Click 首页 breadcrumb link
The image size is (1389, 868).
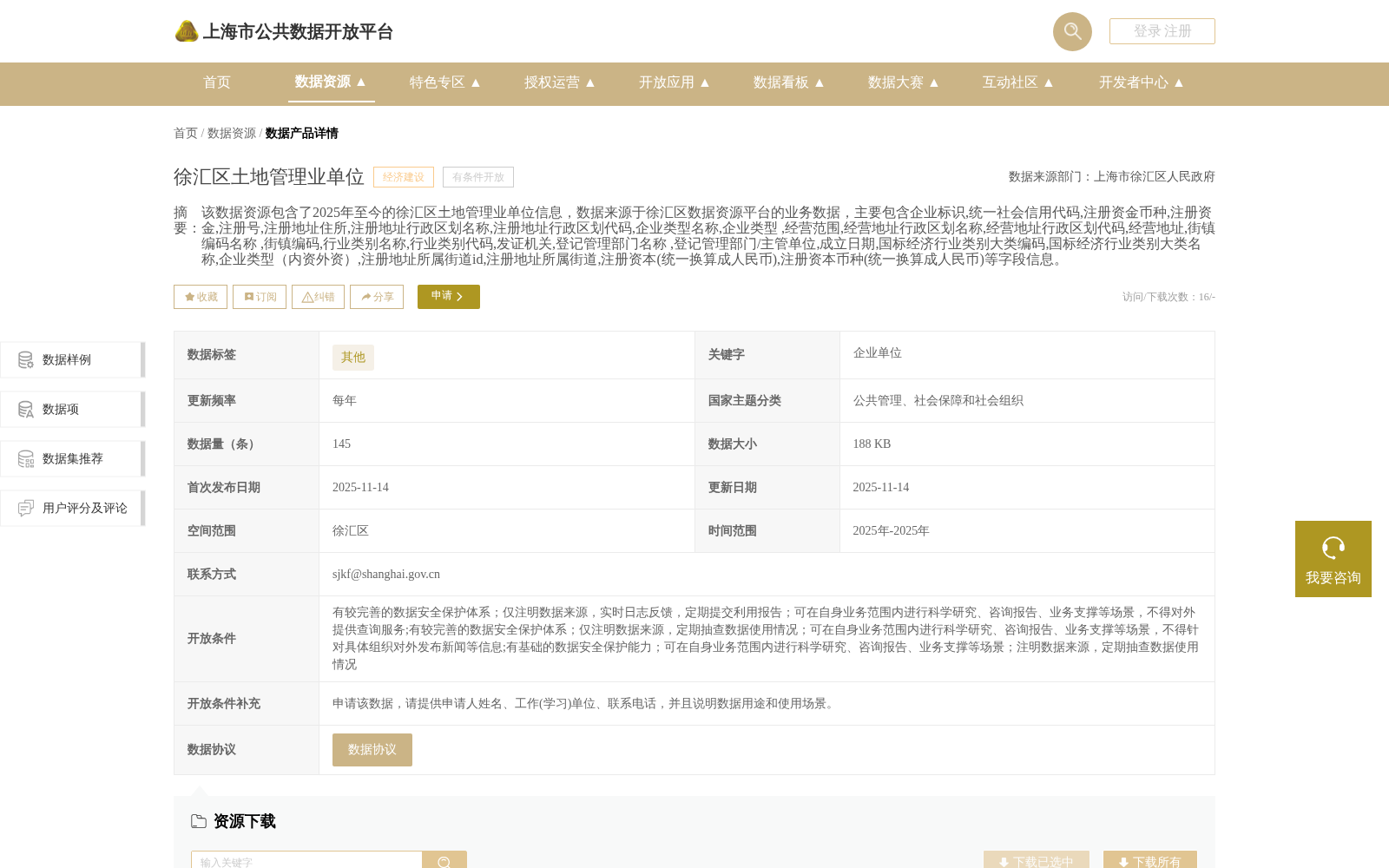click(186, 134)
